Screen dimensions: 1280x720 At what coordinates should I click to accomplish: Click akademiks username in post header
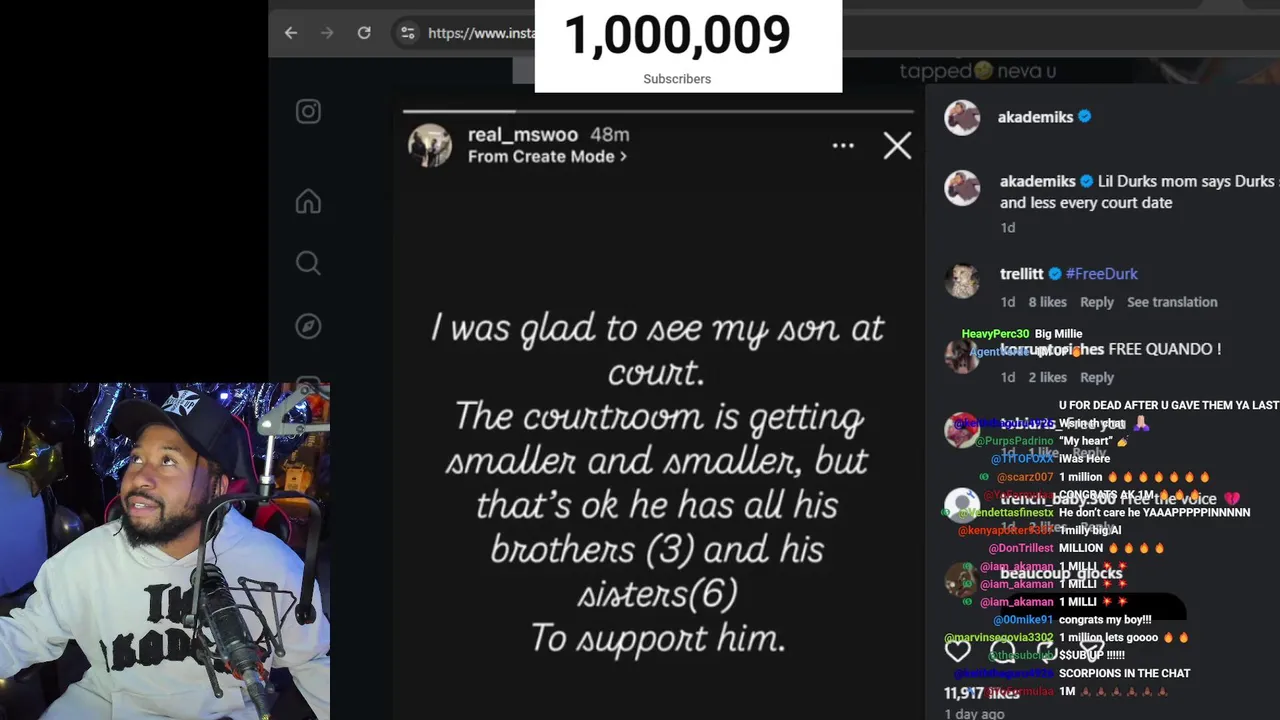(1035, 117)
